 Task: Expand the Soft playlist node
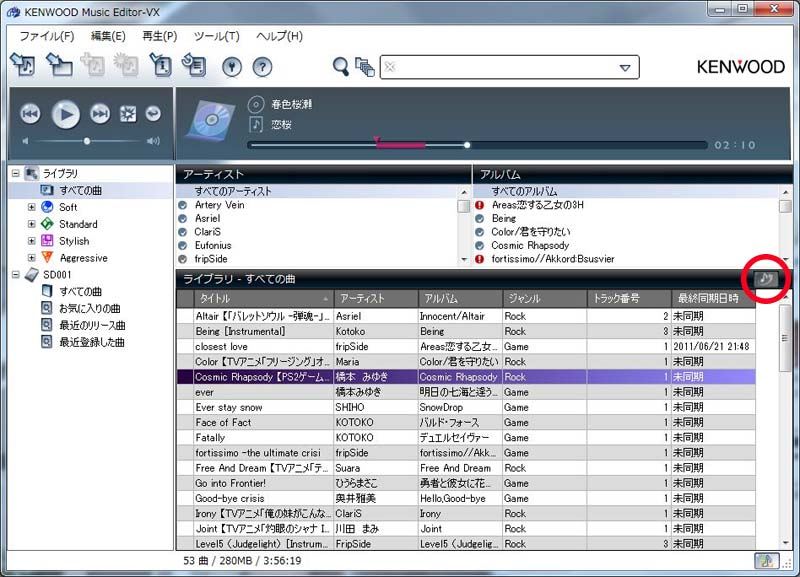(32, 207)
